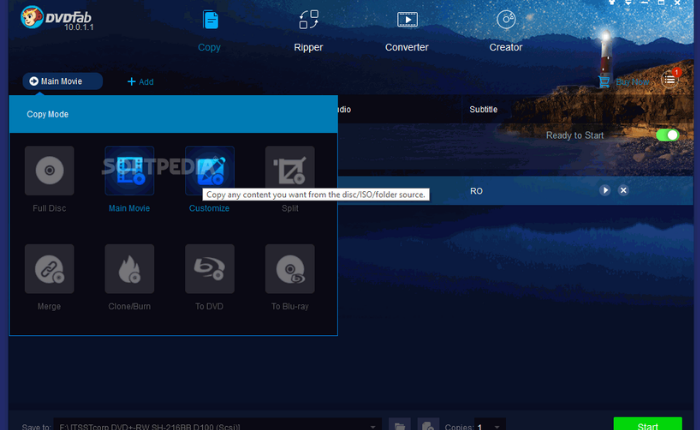Click the Main Movie label text
700x430 pixels.
pos(129,209)
